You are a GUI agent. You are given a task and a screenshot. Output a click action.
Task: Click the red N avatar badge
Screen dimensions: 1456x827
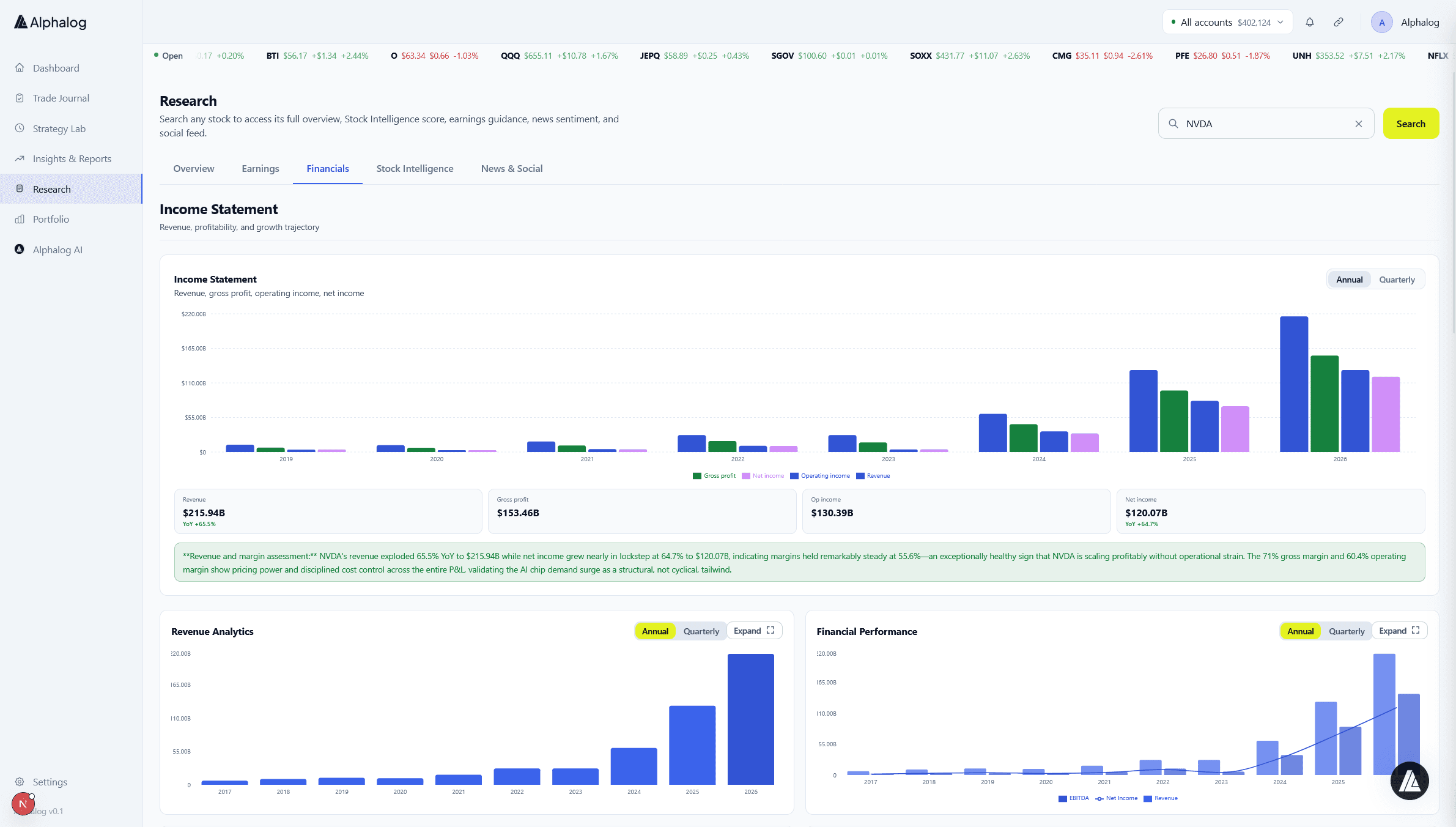(x=23, y=804)
